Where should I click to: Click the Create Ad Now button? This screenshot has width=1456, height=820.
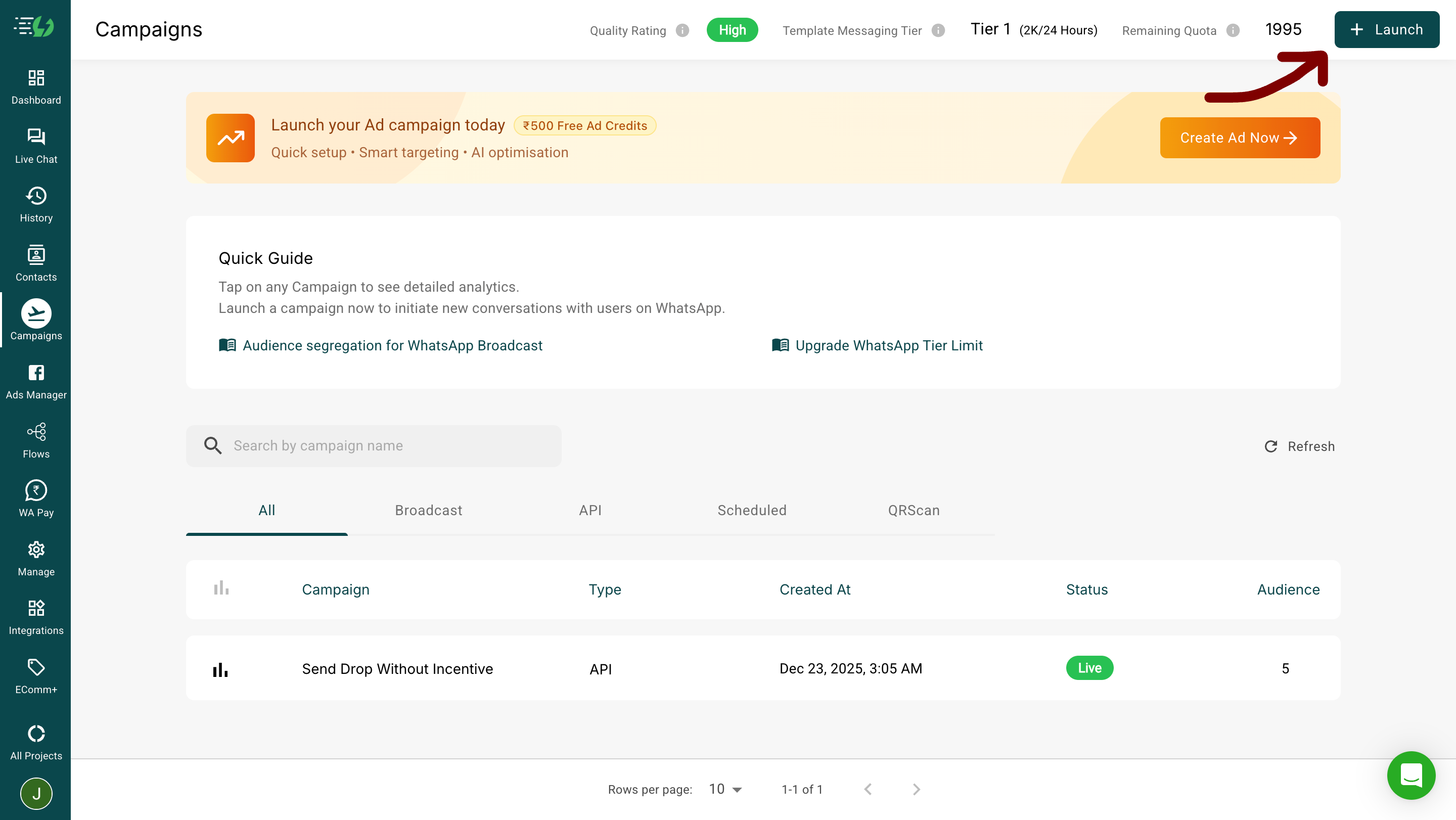click(1240, 138)
